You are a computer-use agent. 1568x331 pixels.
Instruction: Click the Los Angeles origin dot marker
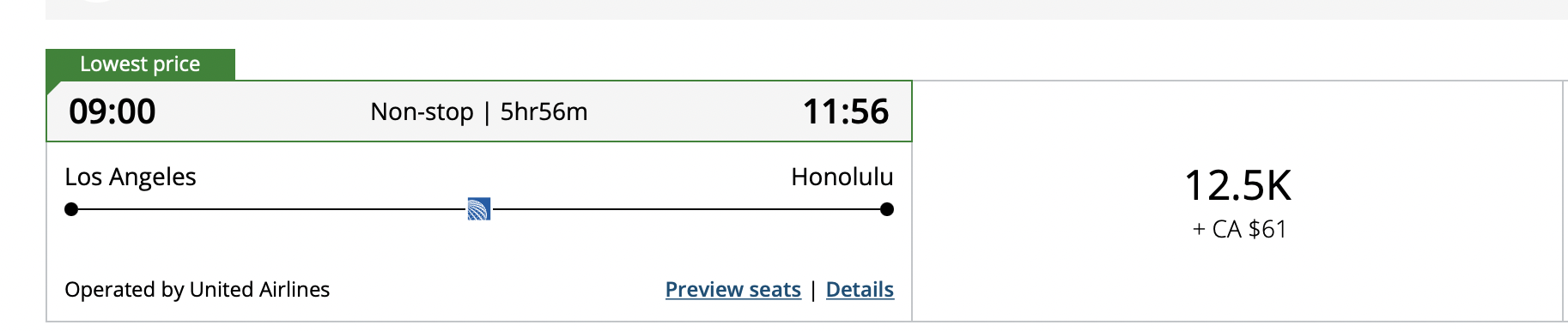[x=71, y=209]
